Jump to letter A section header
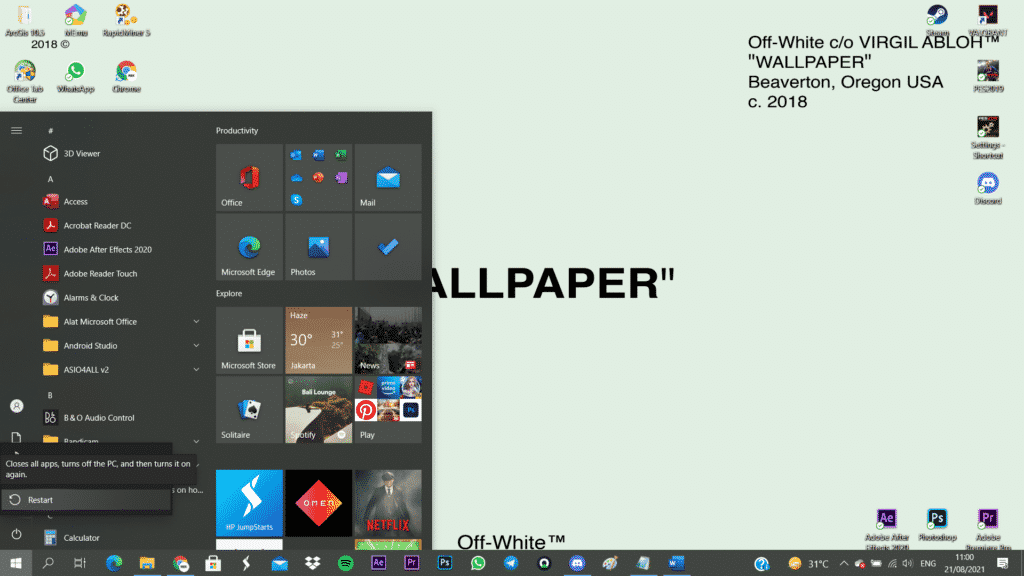The height and width of the screenshot is (576, 1024). (50, 179)
